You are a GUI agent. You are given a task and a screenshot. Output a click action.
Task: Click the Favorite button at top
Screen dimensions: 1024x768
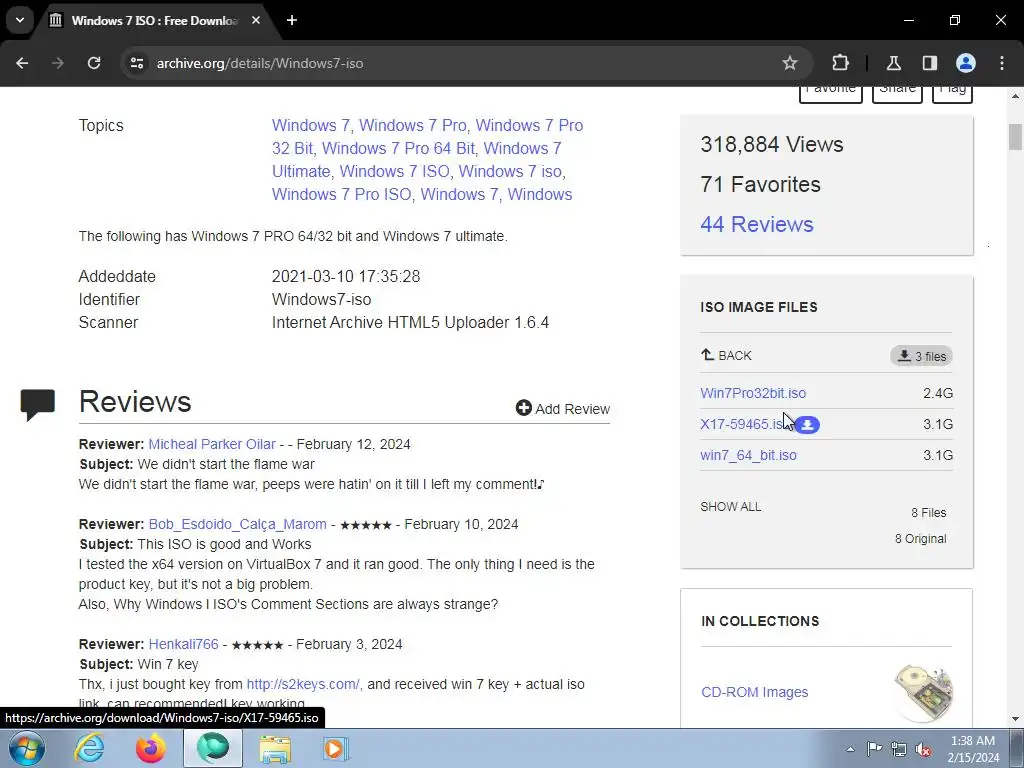click(831, 93)
